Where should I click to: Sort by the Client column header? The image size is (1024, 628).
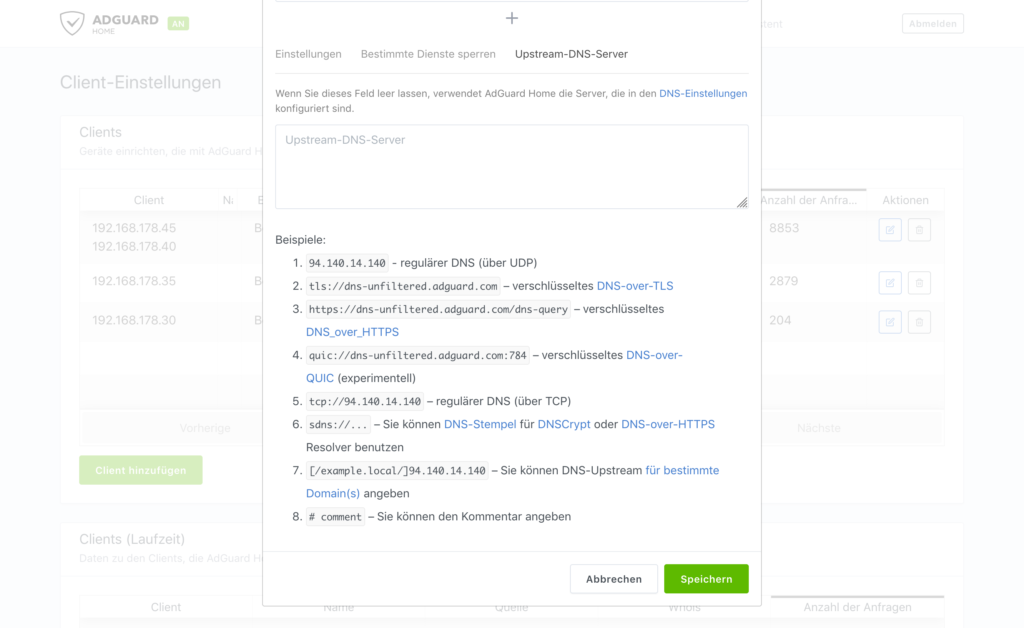pos(149,200)
